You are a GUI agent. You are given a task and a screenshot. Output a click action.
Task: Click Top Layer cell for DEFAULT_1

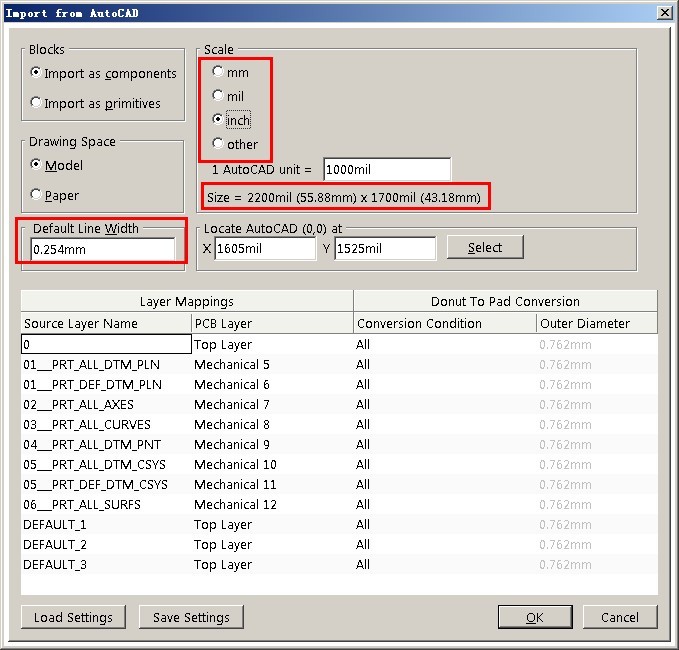pyautogui.click(x=272, y=524)
